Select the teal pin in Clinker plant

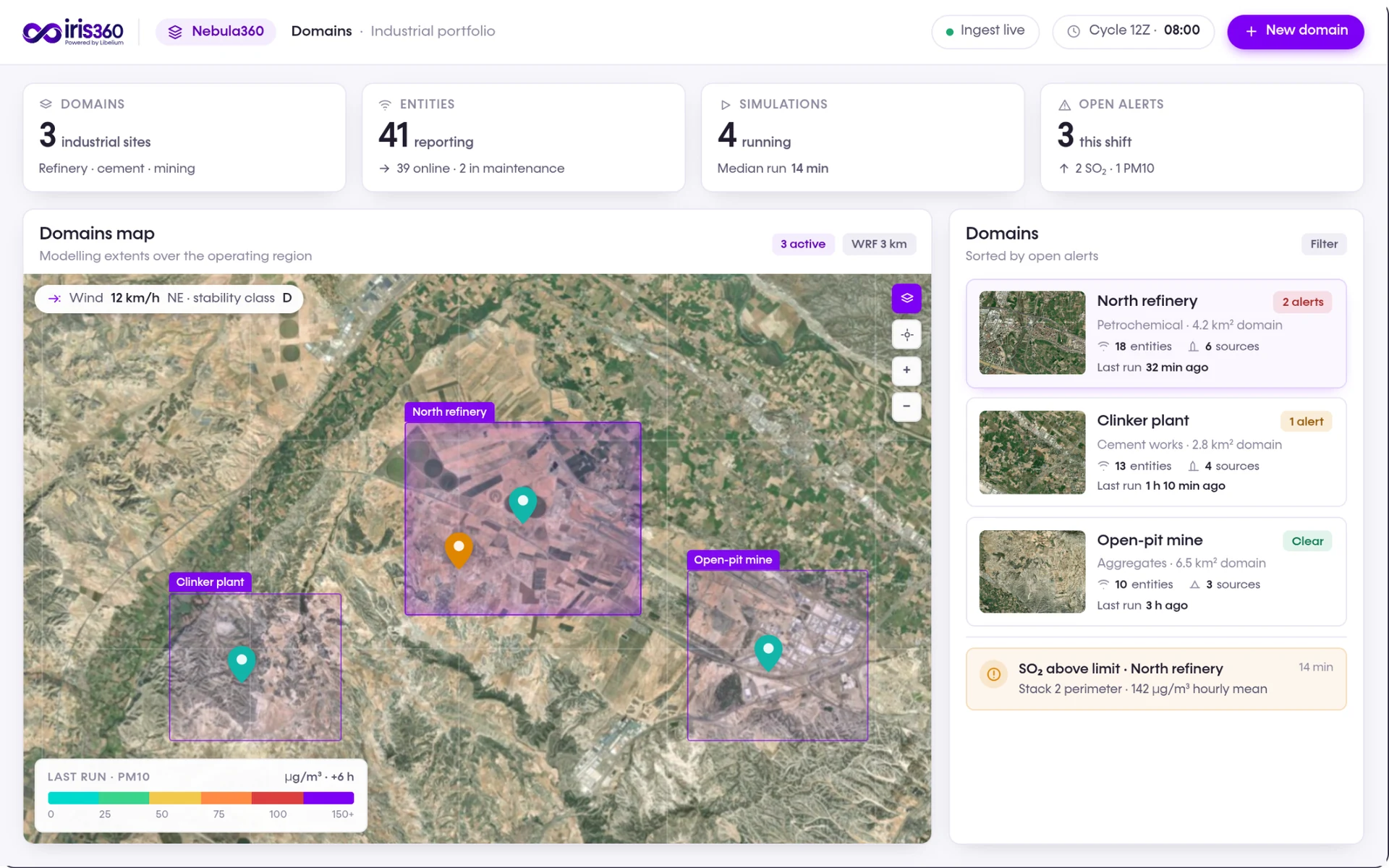[242, 663]
